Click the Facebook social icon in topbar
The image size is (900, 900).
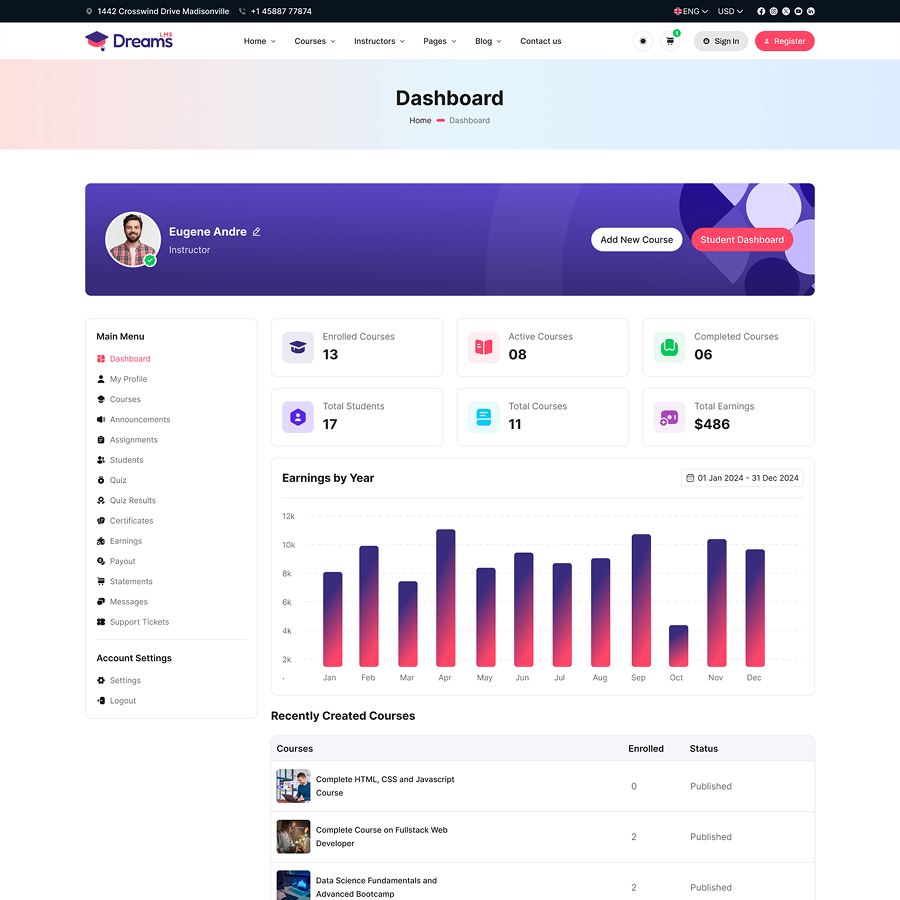760,11
